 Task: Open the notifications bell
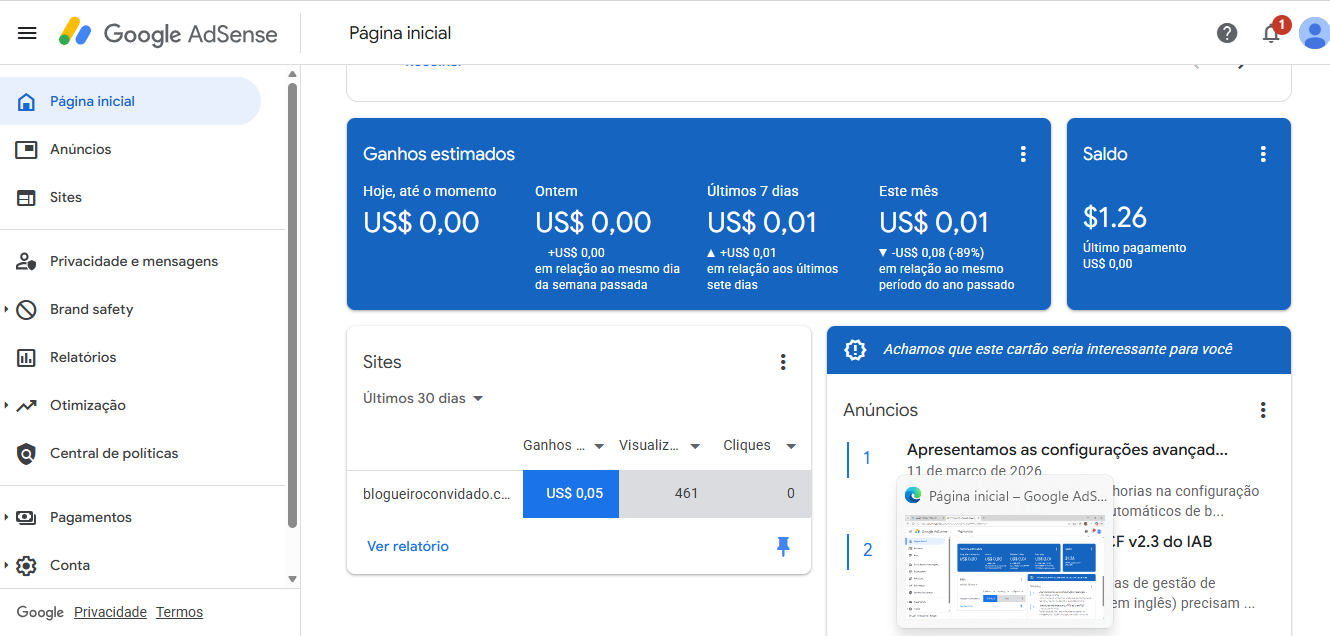1271,33
